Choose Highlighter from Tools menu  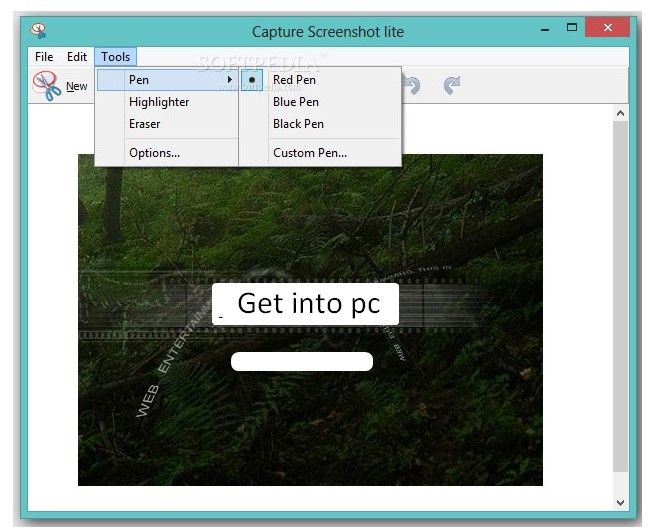tap(167, 102)
